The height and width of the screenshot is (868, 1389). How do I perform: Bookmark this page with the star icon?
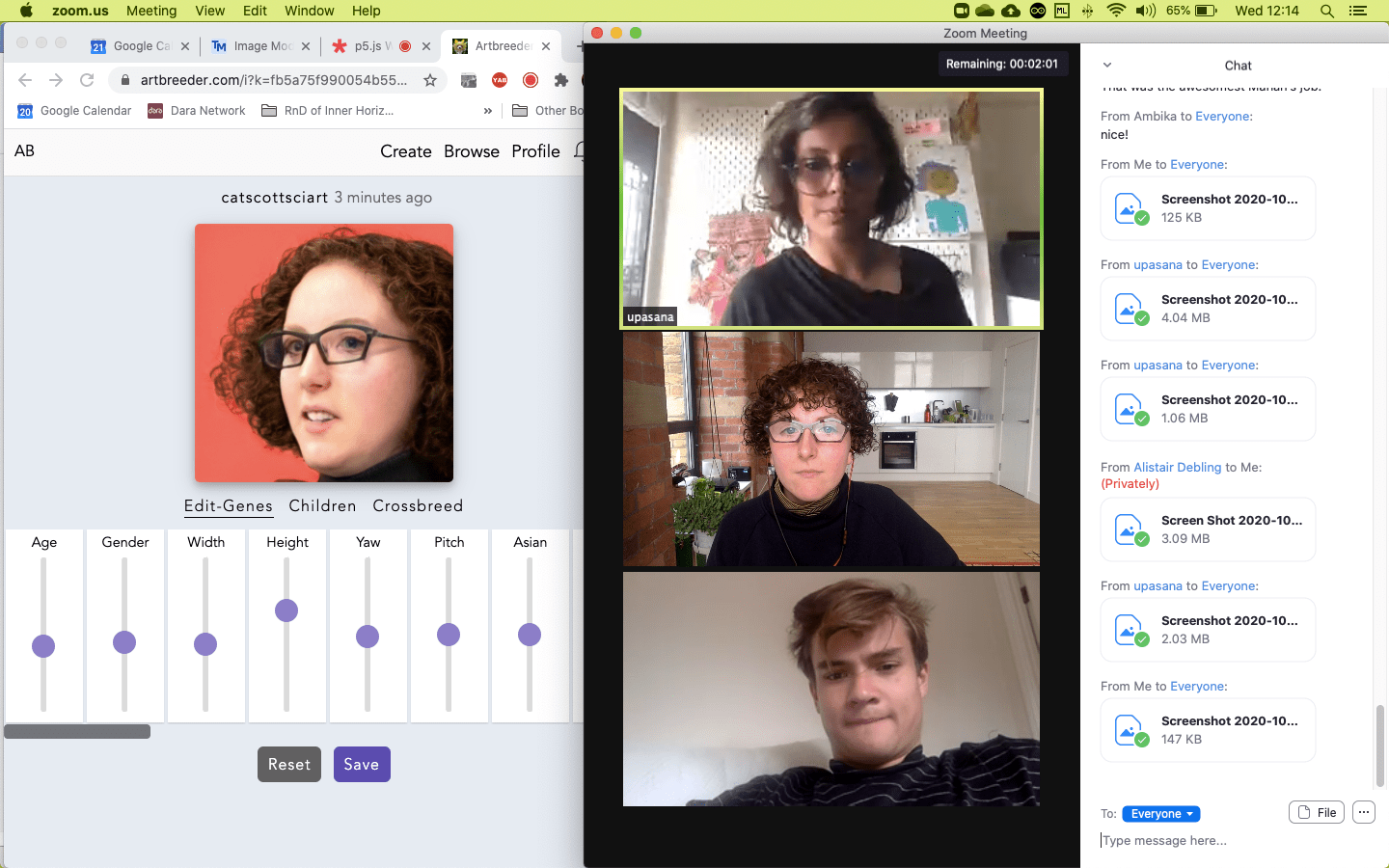pyautogui.click(x=430, y=80)
